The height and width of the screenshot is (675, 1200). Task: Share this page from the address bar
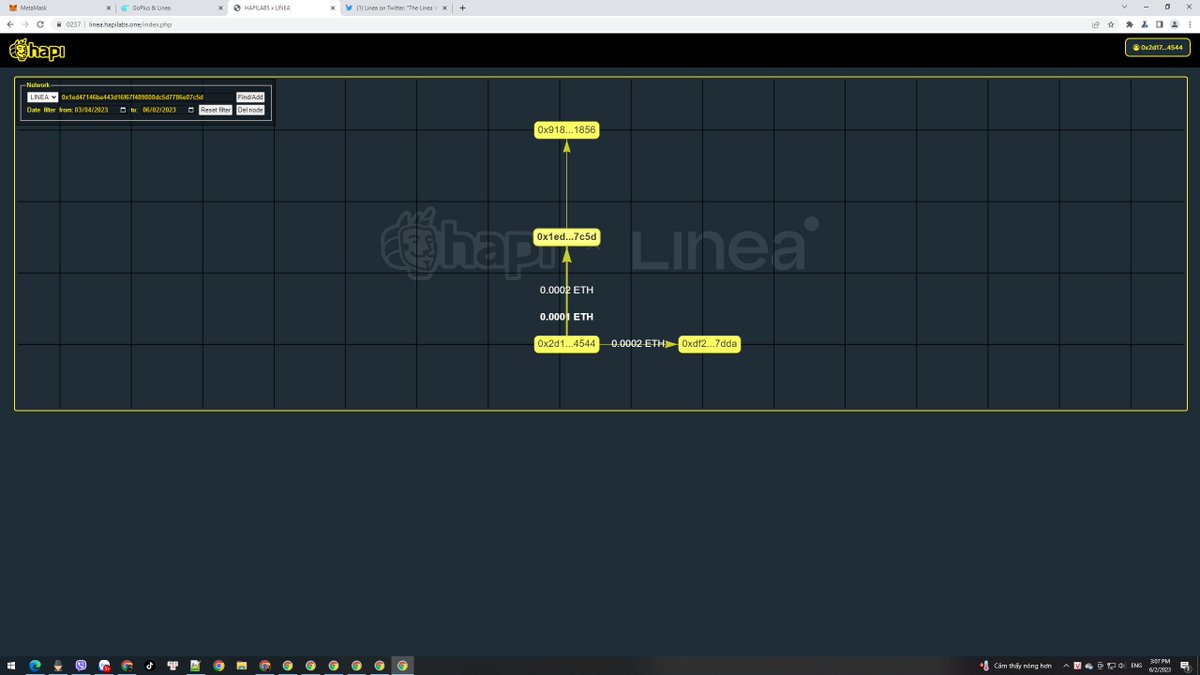tap(1097, 24)
